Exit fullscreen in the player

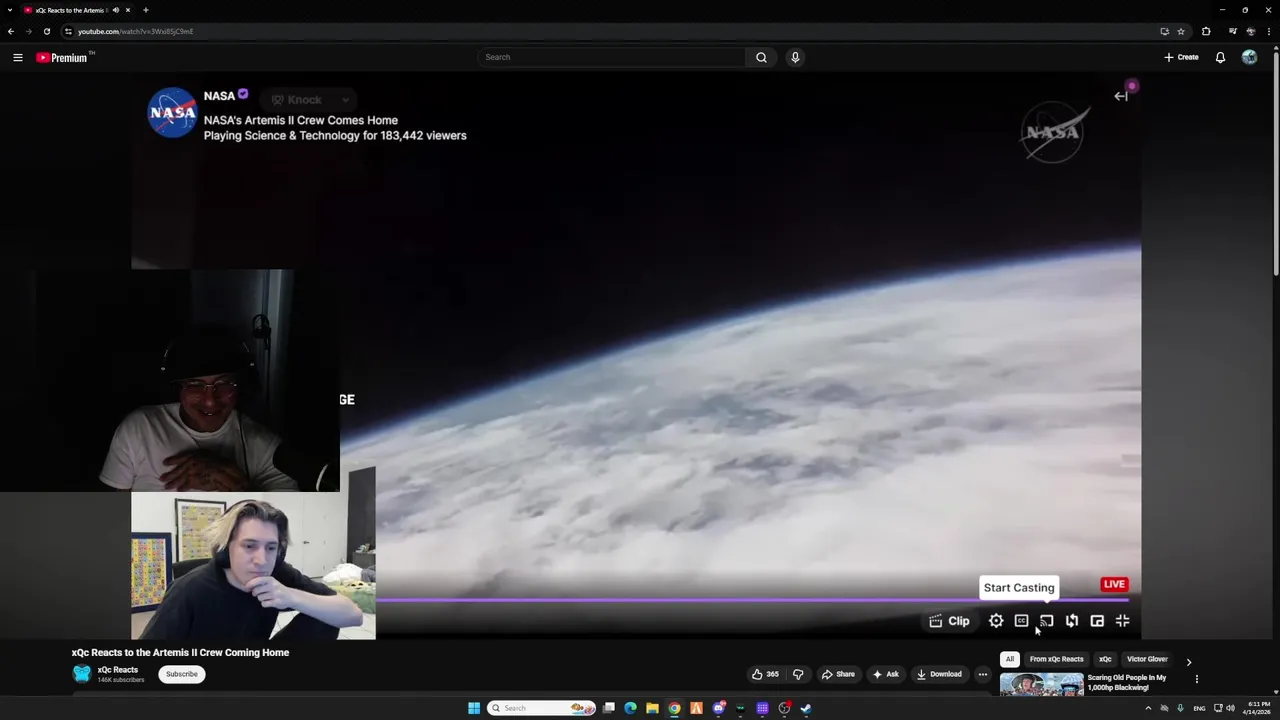1122,621
